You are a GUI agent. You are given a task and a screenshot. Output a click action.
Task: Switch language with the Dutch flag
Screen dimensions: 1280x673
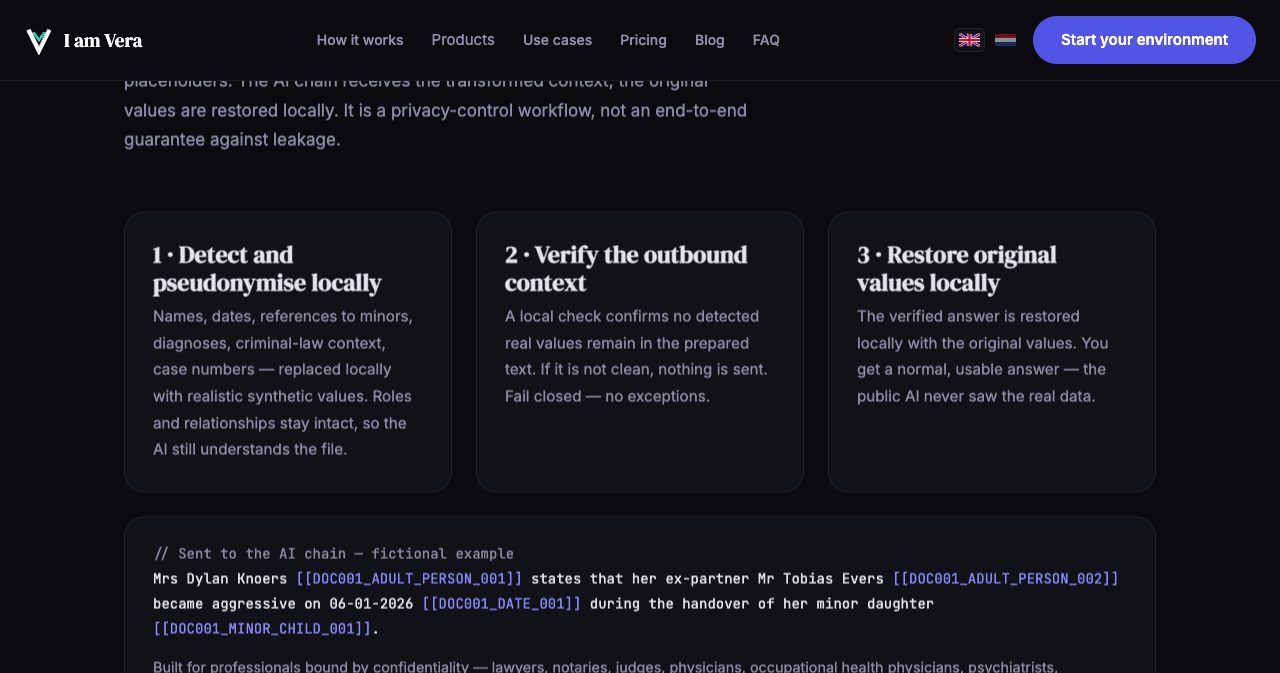click(1005, 40)
